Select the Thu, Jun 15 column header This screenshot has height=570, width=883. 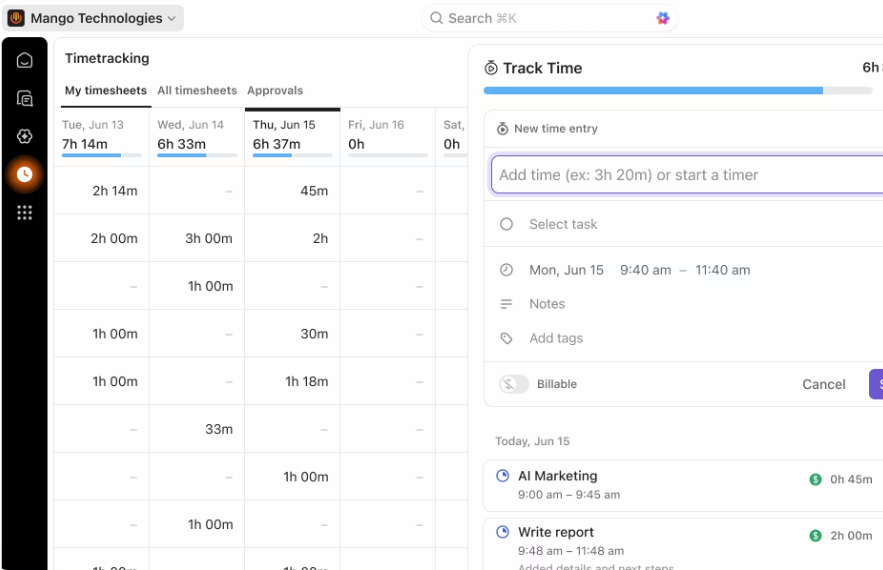tap(292, 137)
